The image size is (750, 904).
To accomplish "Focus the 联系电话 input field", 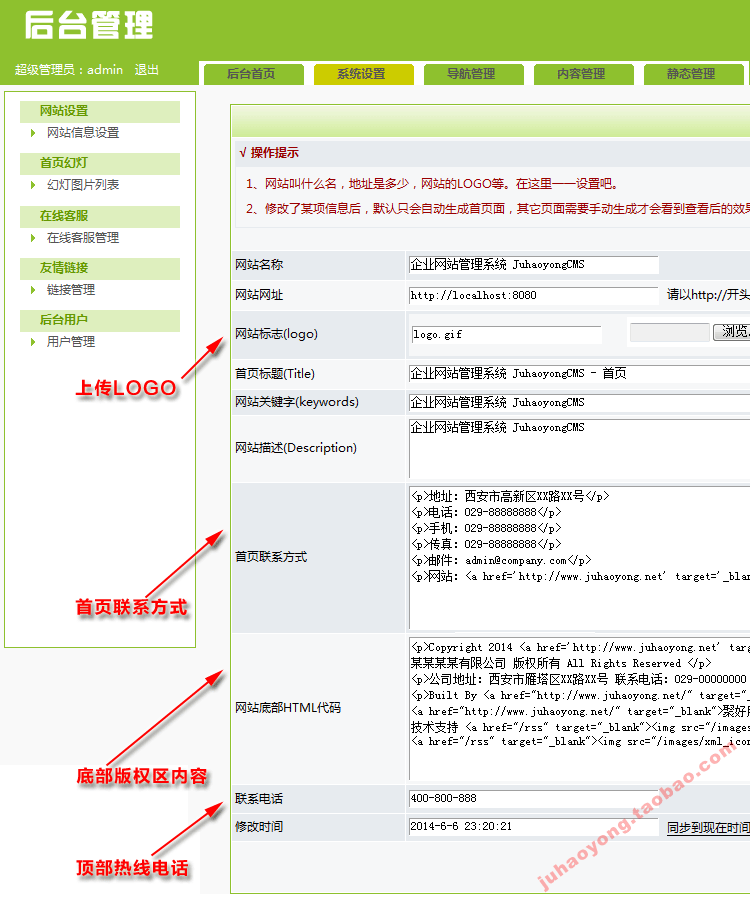I will pyautogui.click(x=533, y=799).
